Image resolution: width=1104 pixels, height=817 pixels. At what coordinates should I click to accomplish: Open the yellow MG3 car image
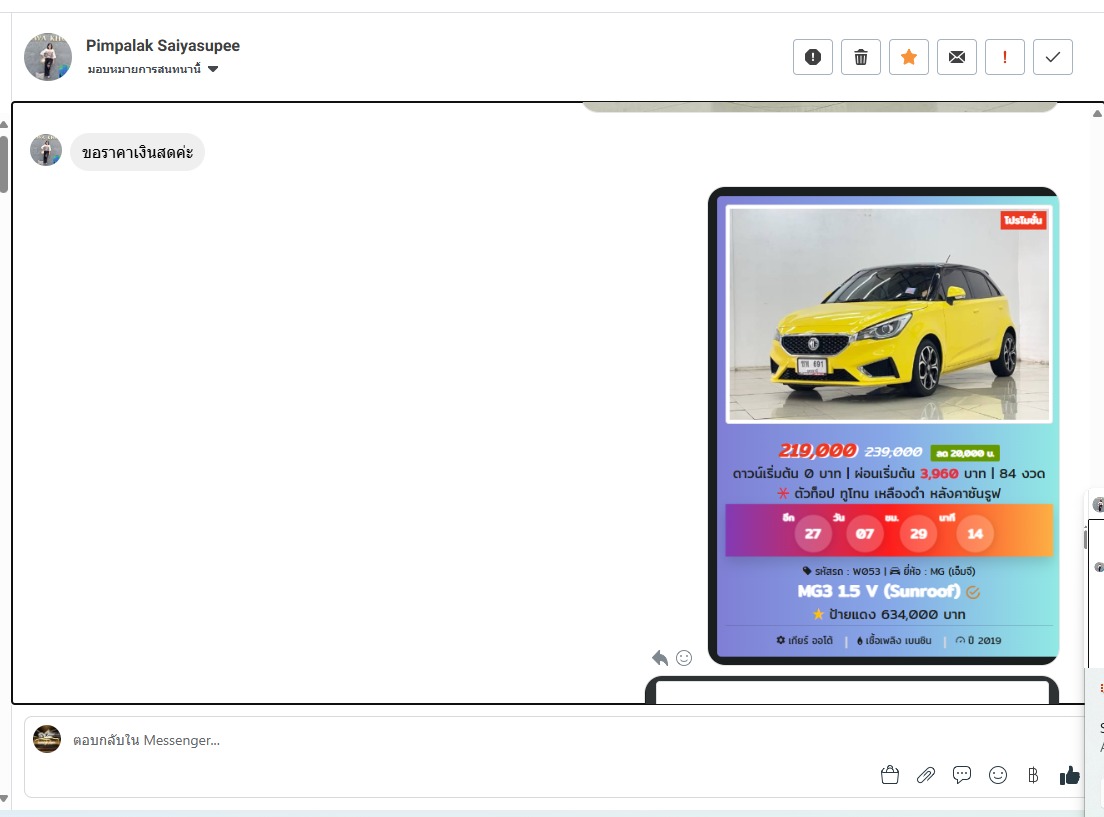(889, 314)
